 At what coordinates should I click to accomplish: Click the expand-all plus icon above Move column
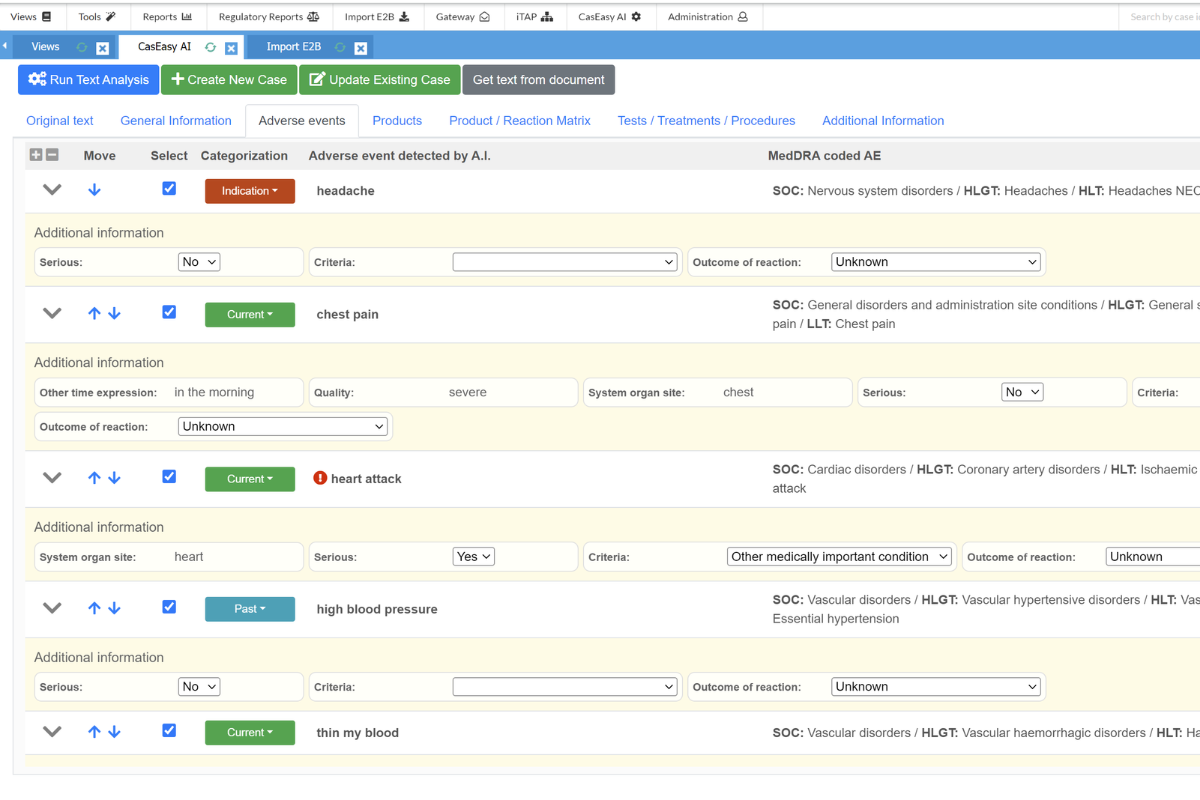(34, 155)
